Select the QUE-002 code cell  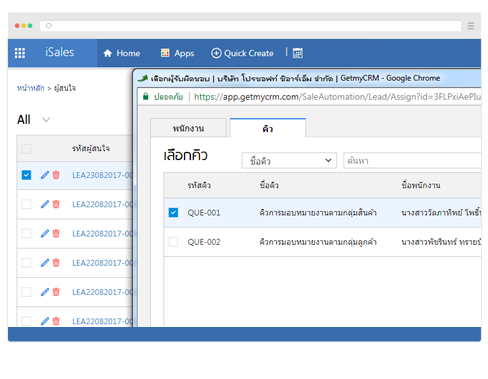pos(204,242)
